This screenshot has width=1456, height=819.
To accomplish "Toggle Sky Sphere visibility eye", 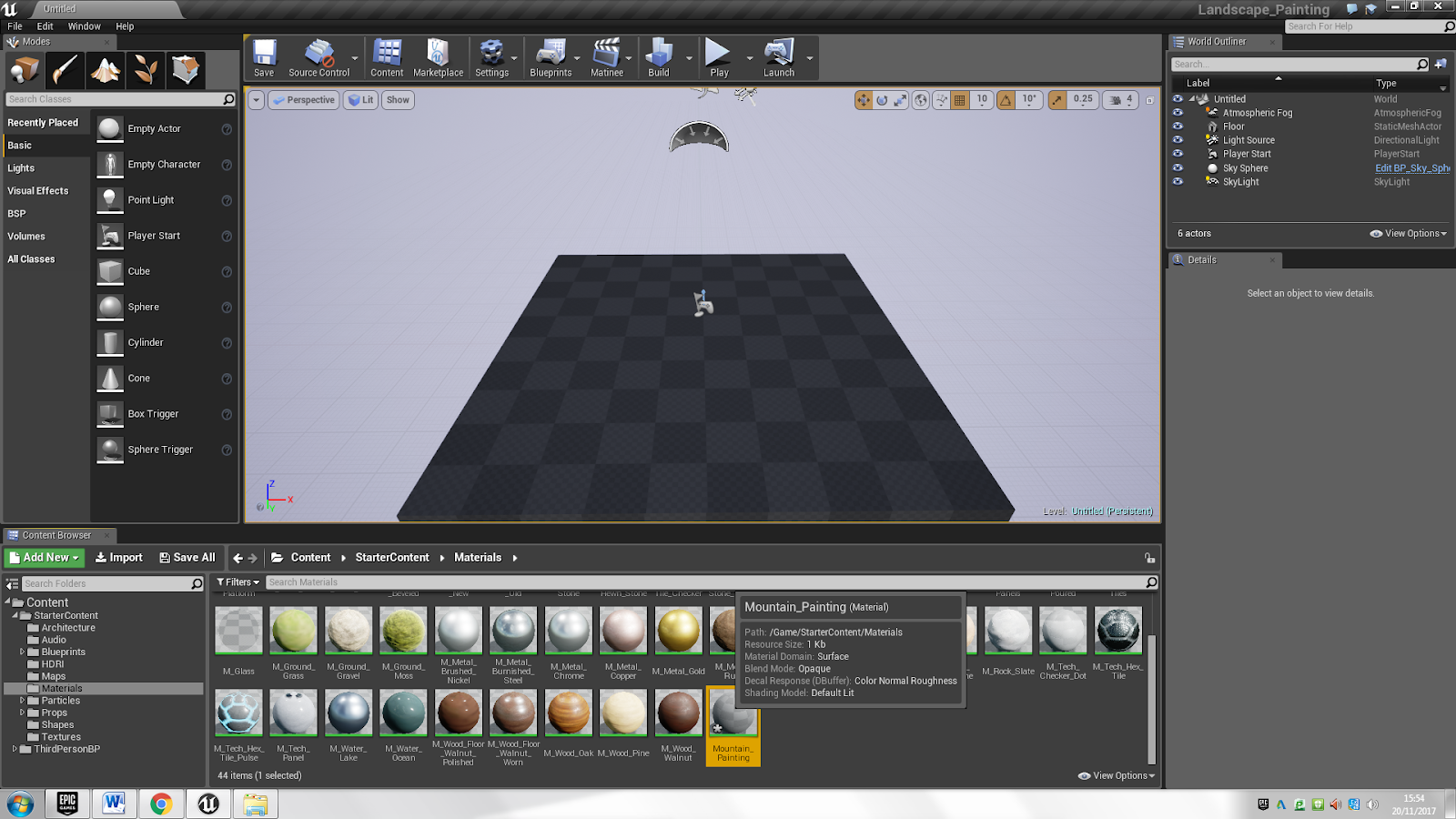I will tap(1178, 167).
